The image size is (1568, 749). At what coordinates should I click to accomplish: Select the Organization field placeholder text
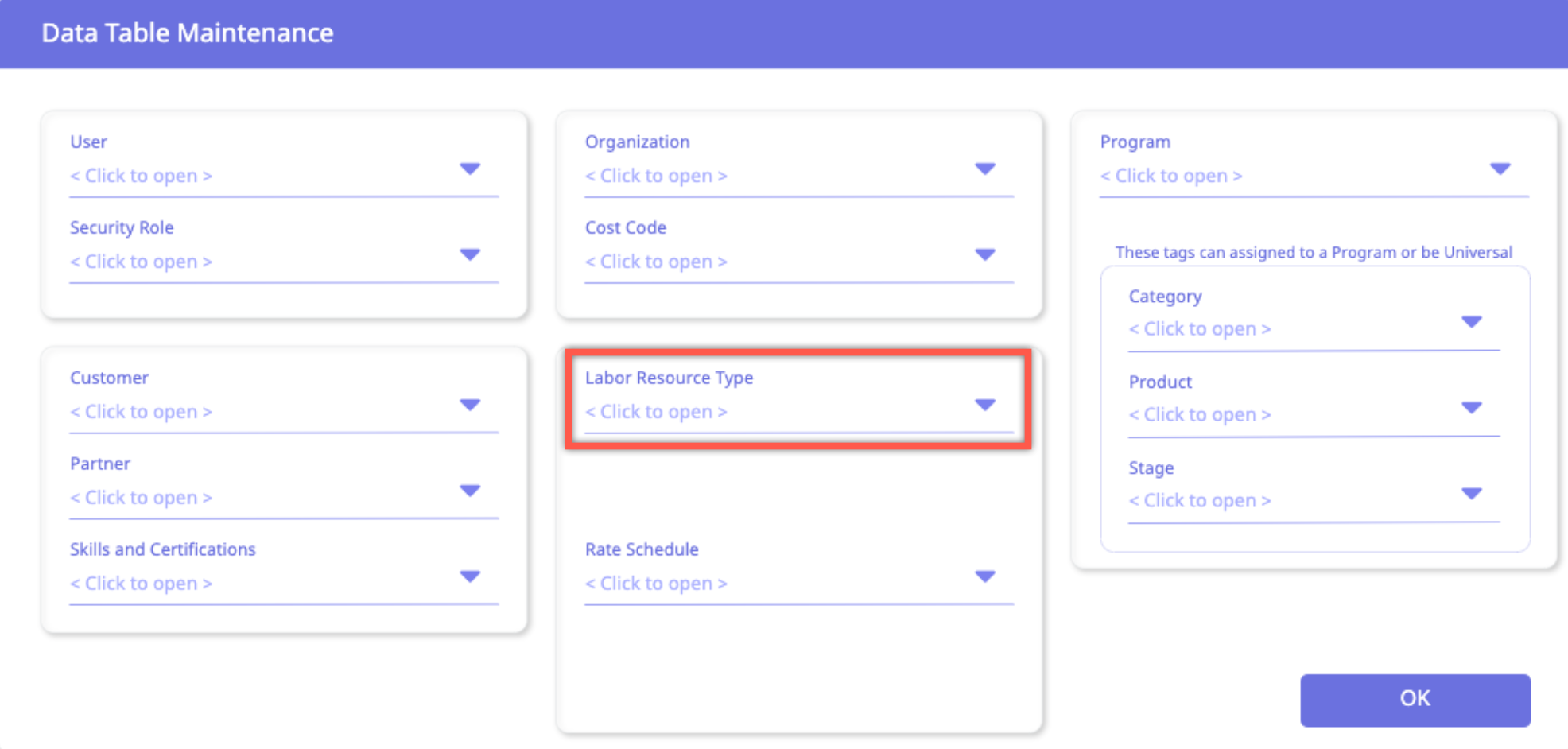[656, 176]
